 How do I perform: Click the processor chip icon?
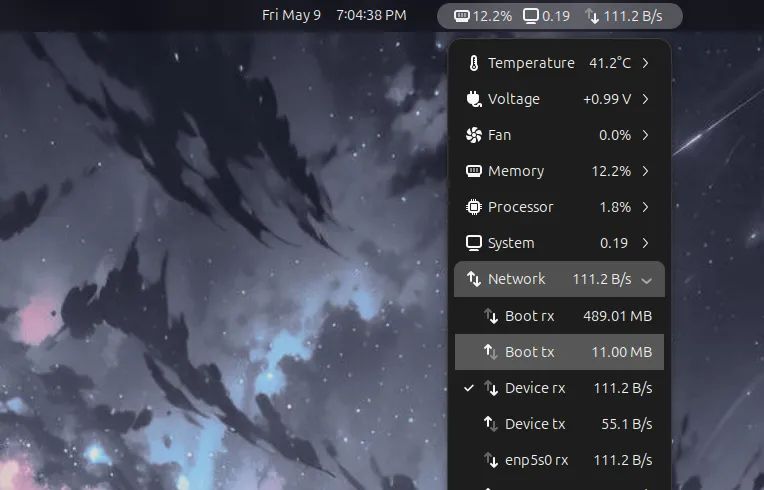click(474, 207)
